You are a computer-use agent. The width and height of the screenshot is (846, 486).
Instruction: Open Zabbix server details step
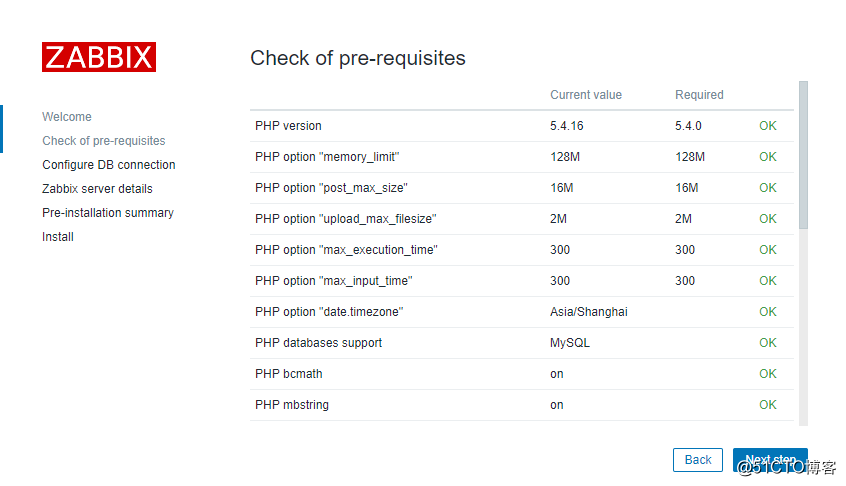pos(97,189)
